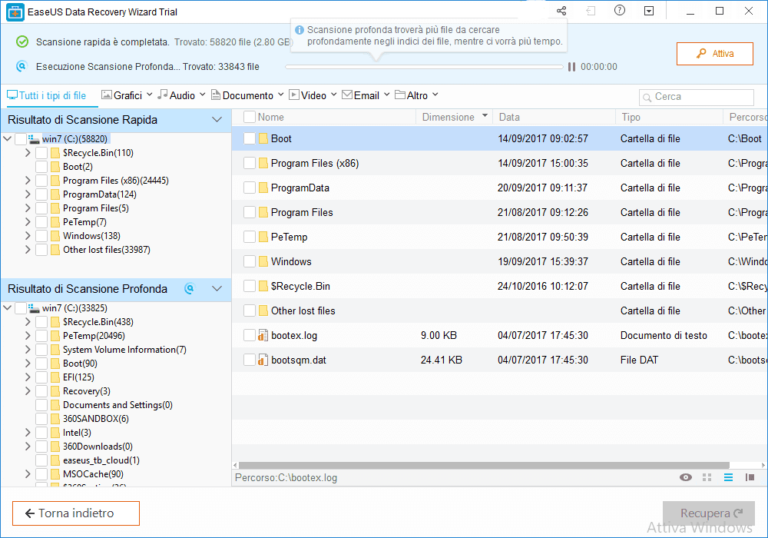Switch to preview pane view icon
Image resolution: width=768 pixels, height=538 pixels.
(749, 478)
